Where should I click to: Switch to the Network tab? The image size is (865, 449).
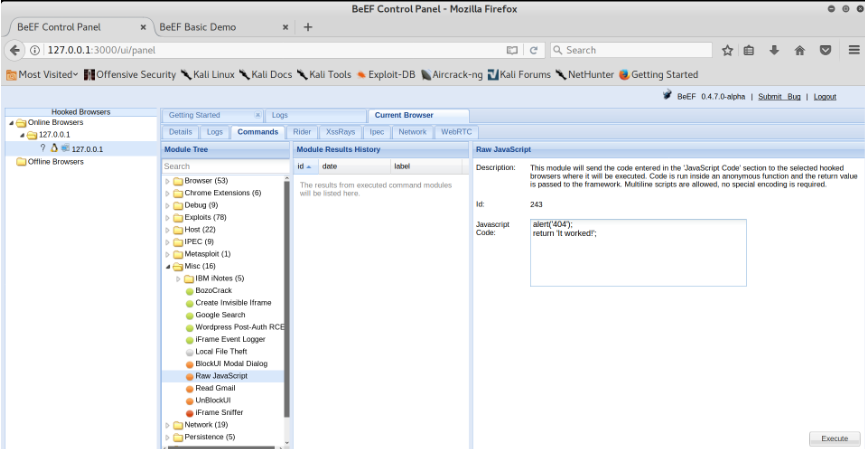click(412, 132)
